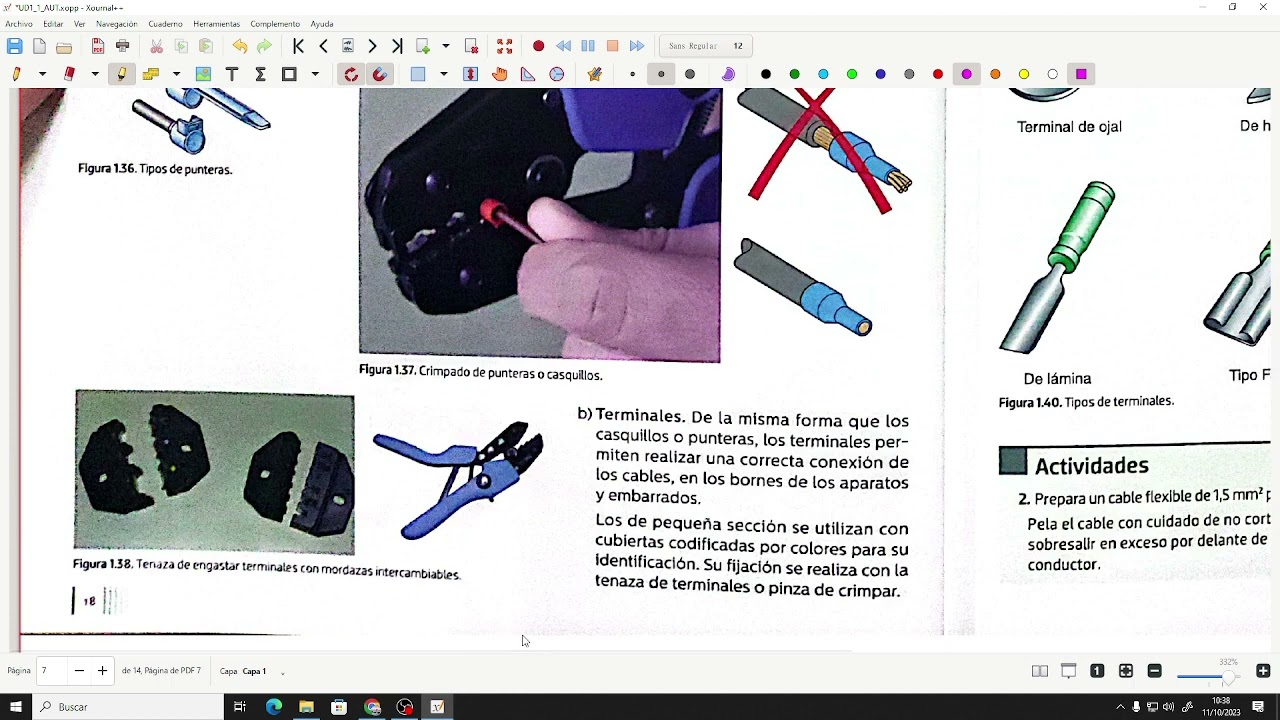
Task: Open the shape tool dropdown arrow
Action: 315,74
